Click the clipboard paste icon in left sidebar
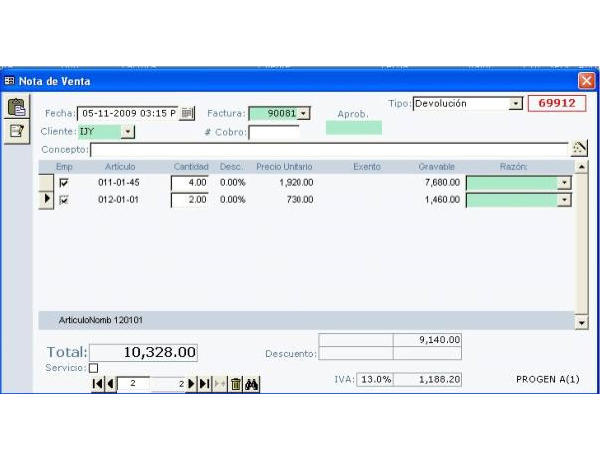Screen dimensions: 600x460 click(16, 108)
